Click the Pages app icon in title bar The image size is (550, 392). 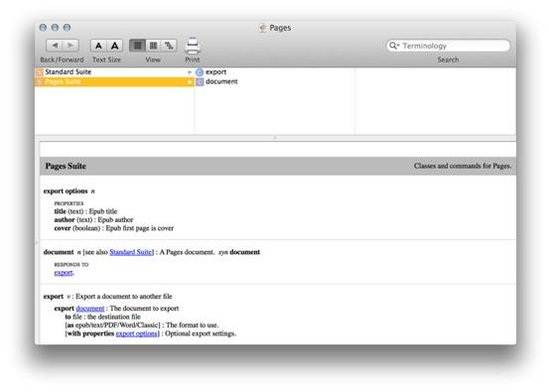(262, 28)
